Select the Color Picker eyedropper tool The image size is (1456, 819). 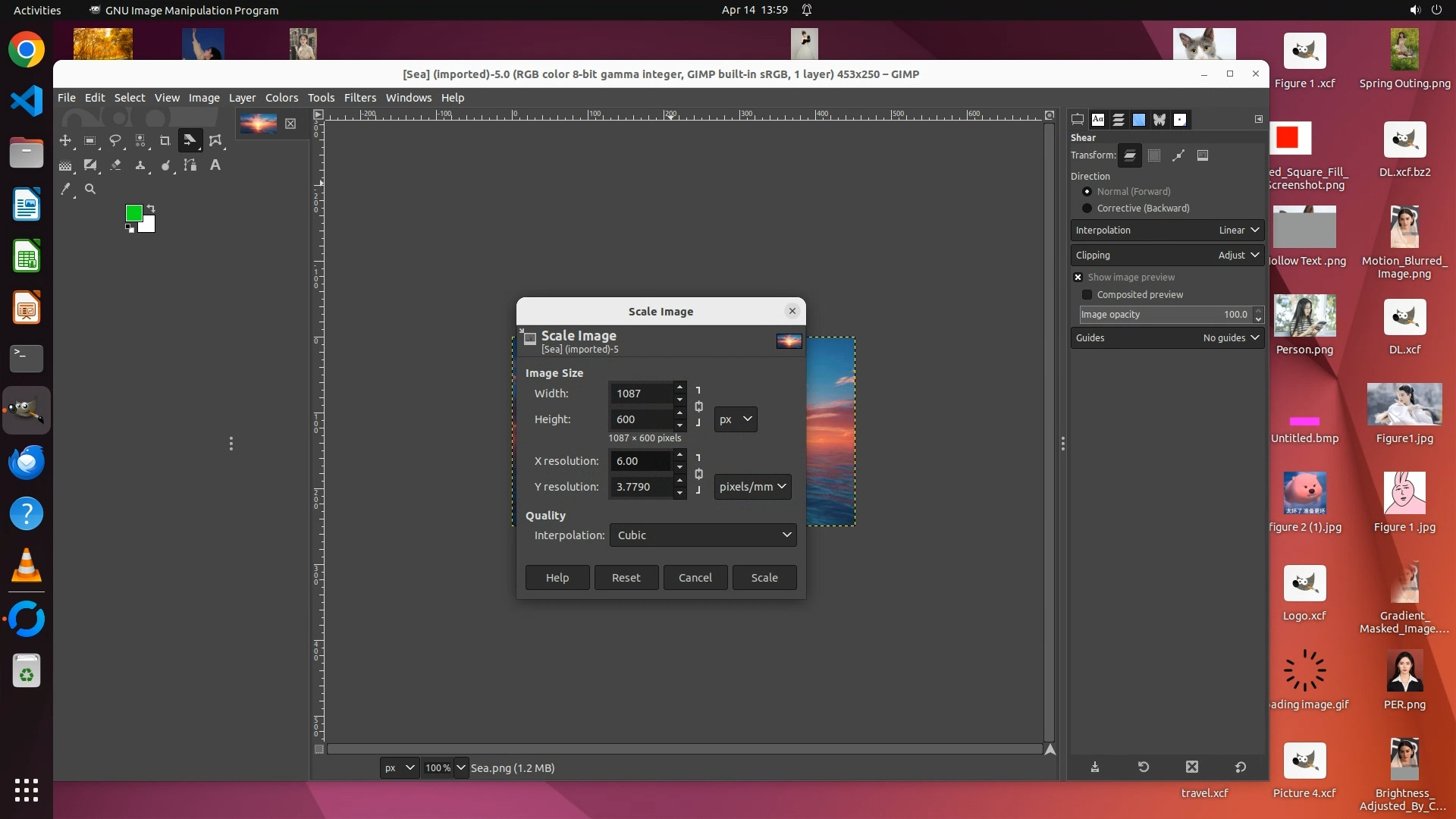click(66, 190)
